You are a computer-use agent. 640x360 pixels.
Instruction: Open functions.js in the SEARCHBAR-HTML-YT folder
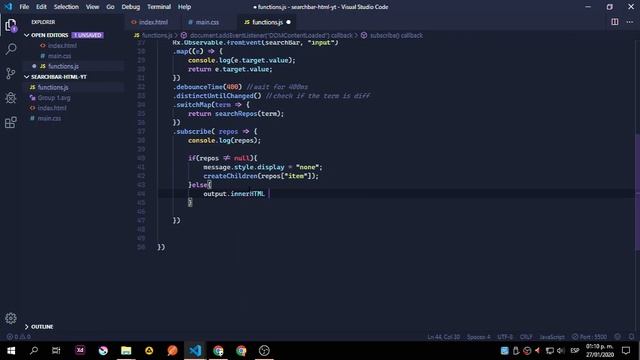[x=53, y=87]
